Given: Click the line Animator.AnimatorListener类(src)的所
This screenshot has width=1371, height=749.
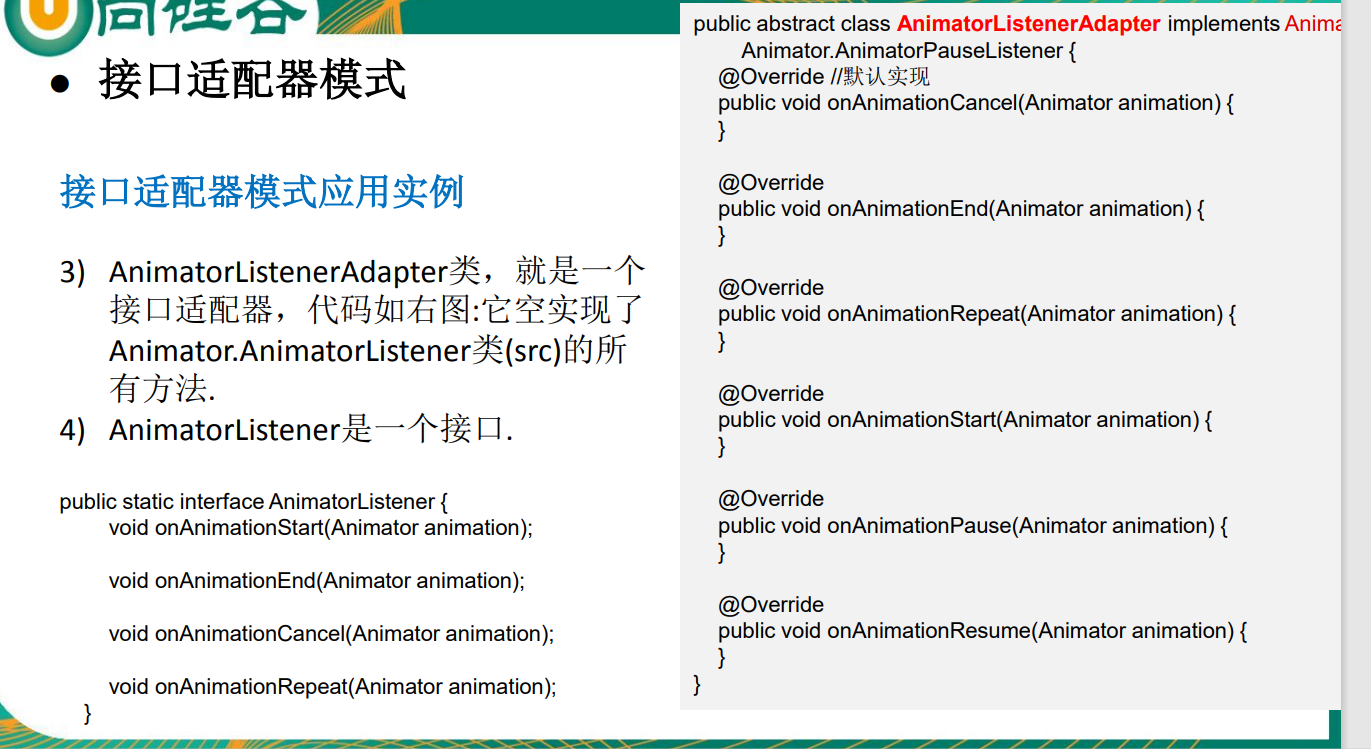Looking at the screenshot, I should click(x=368, y=351).
